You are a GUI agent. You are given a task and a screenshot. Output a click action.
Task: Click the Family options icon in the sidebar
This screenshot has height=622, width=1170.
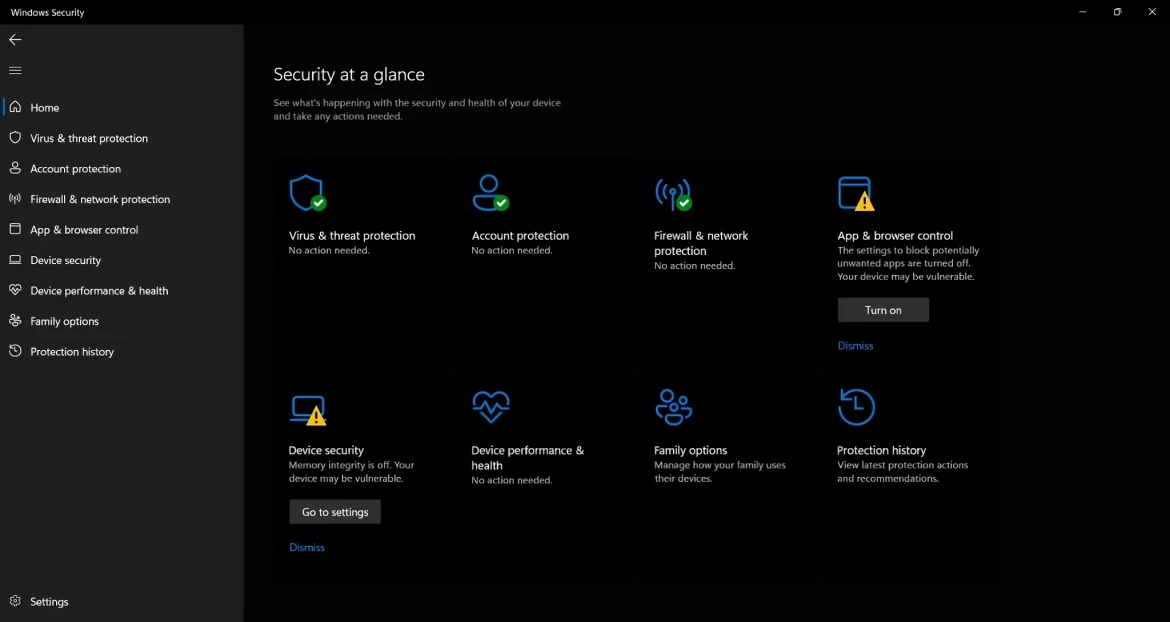tap(14, 321)
